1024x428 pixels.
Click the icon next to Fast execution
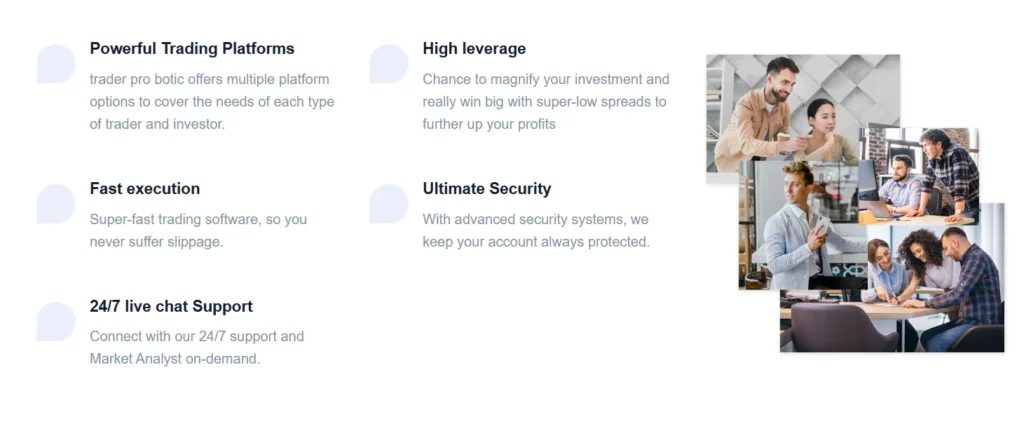(x=56, y=204)
